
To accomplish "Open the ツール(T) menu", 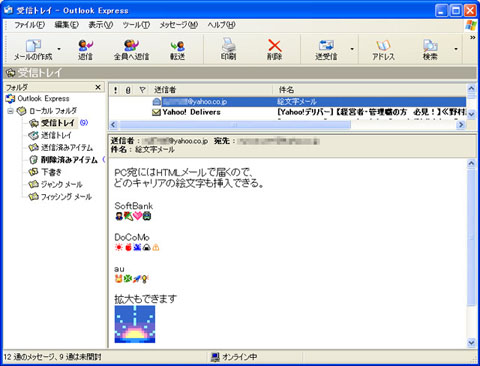I will [136, 25].
